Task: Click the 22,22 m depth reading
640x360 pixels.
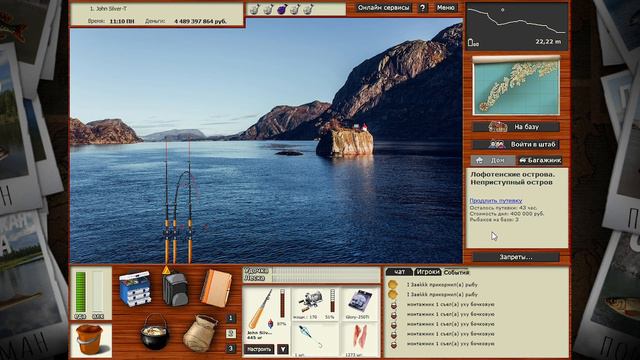Action: point(548,42)
